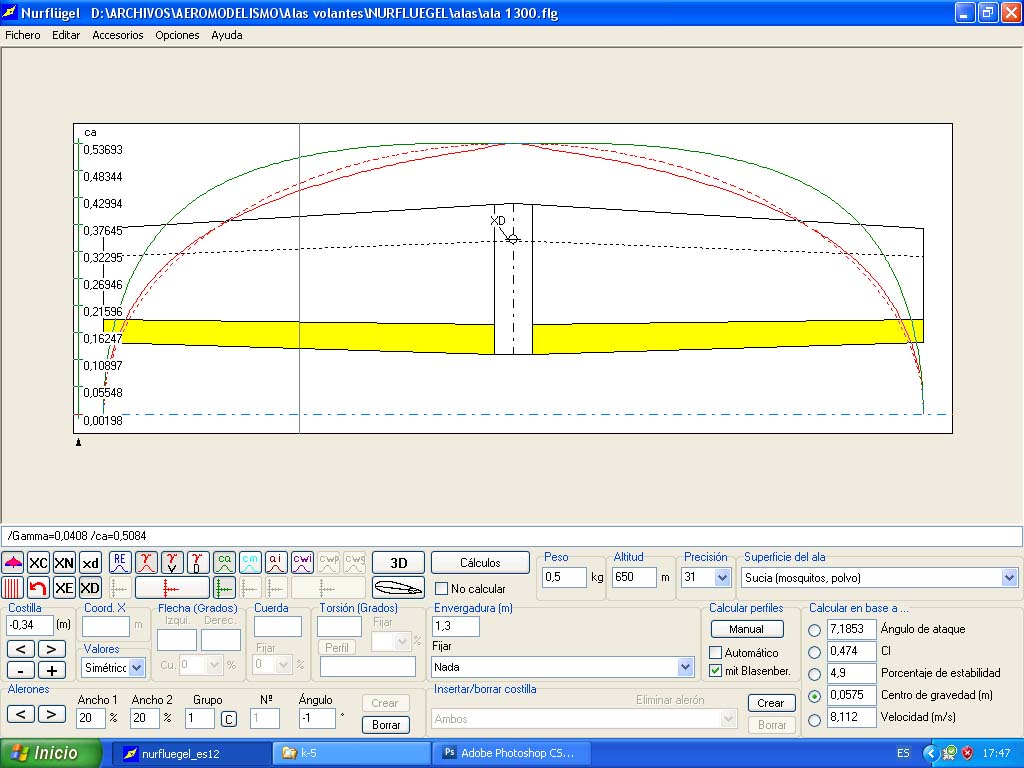Toggle the green ca curve icon
Image resolution: width=1024 pixels, height=768 pixels.
224,563
